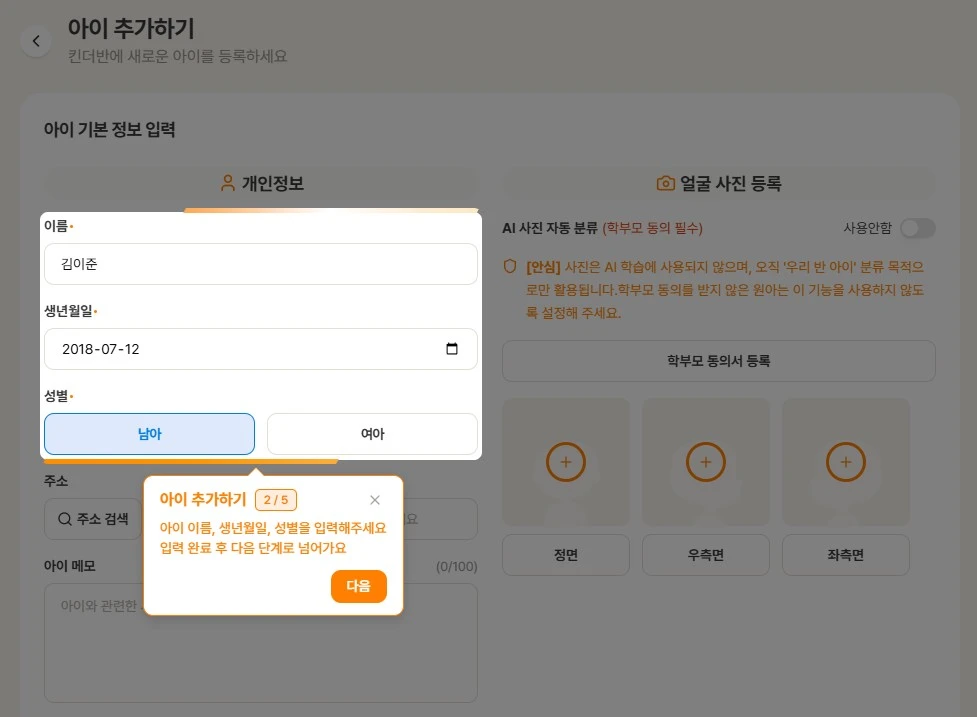Image resolution: width=977 pixels, height=717 pixels.
Task: Click the 좌측면 photo button
Action: tap(846, 554)
